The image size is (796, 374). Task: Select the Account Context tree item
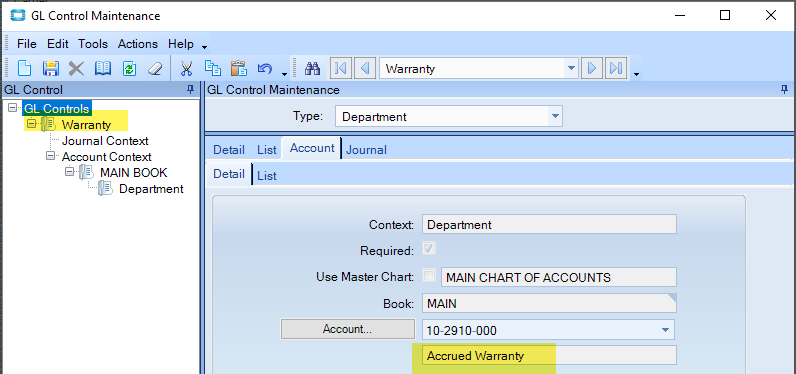(x=107, y=157)
